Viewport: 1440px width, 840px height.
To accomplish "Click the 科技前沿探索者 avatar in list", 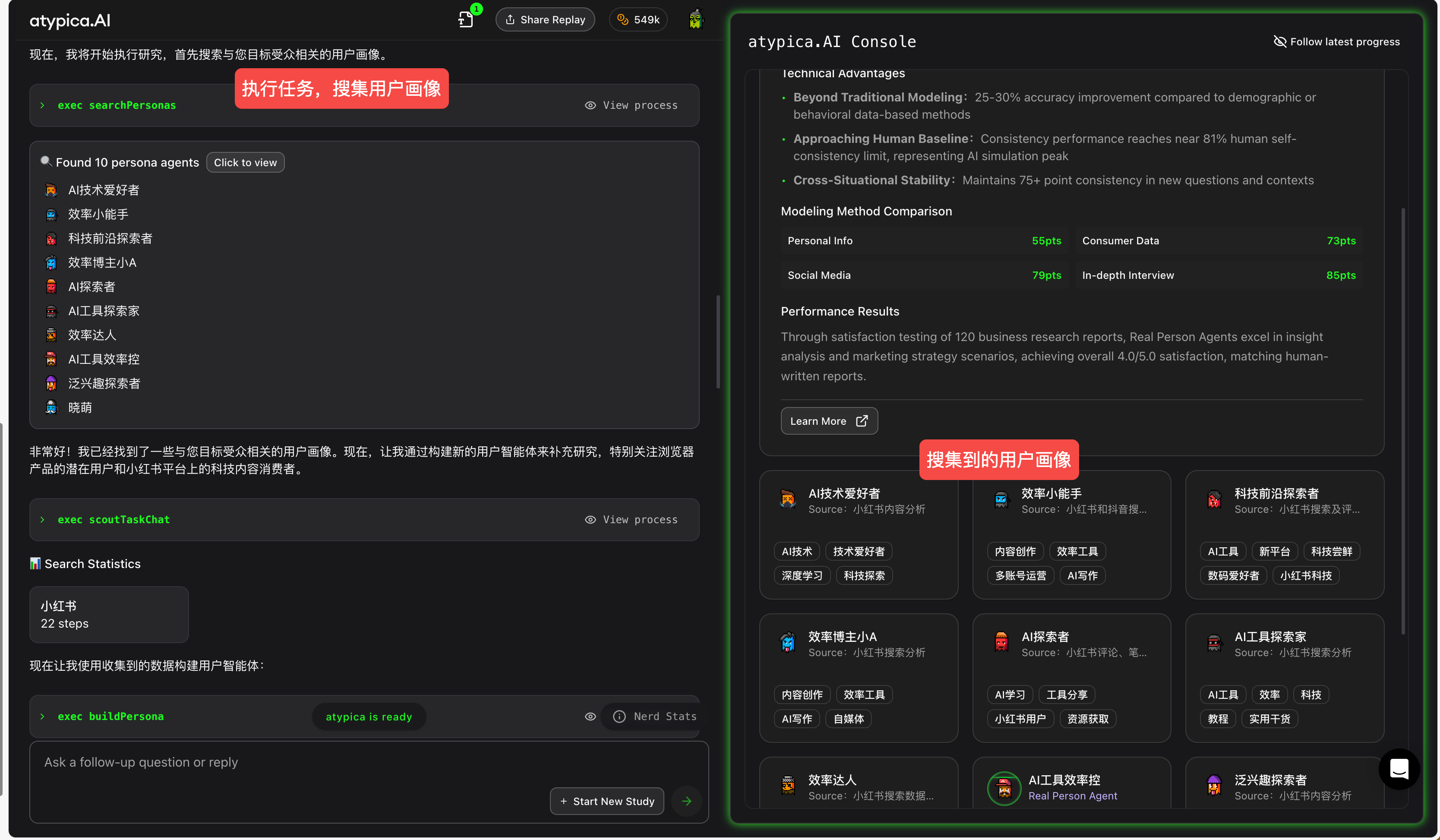I will point(51,238).
